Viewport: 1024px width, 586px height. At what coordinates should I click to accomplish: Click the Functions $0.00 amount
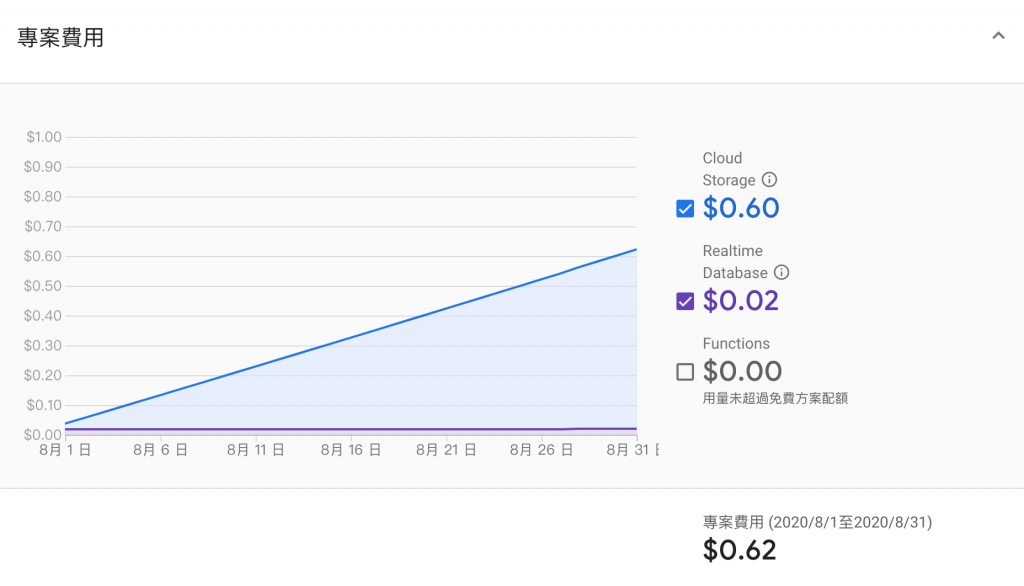742,372
